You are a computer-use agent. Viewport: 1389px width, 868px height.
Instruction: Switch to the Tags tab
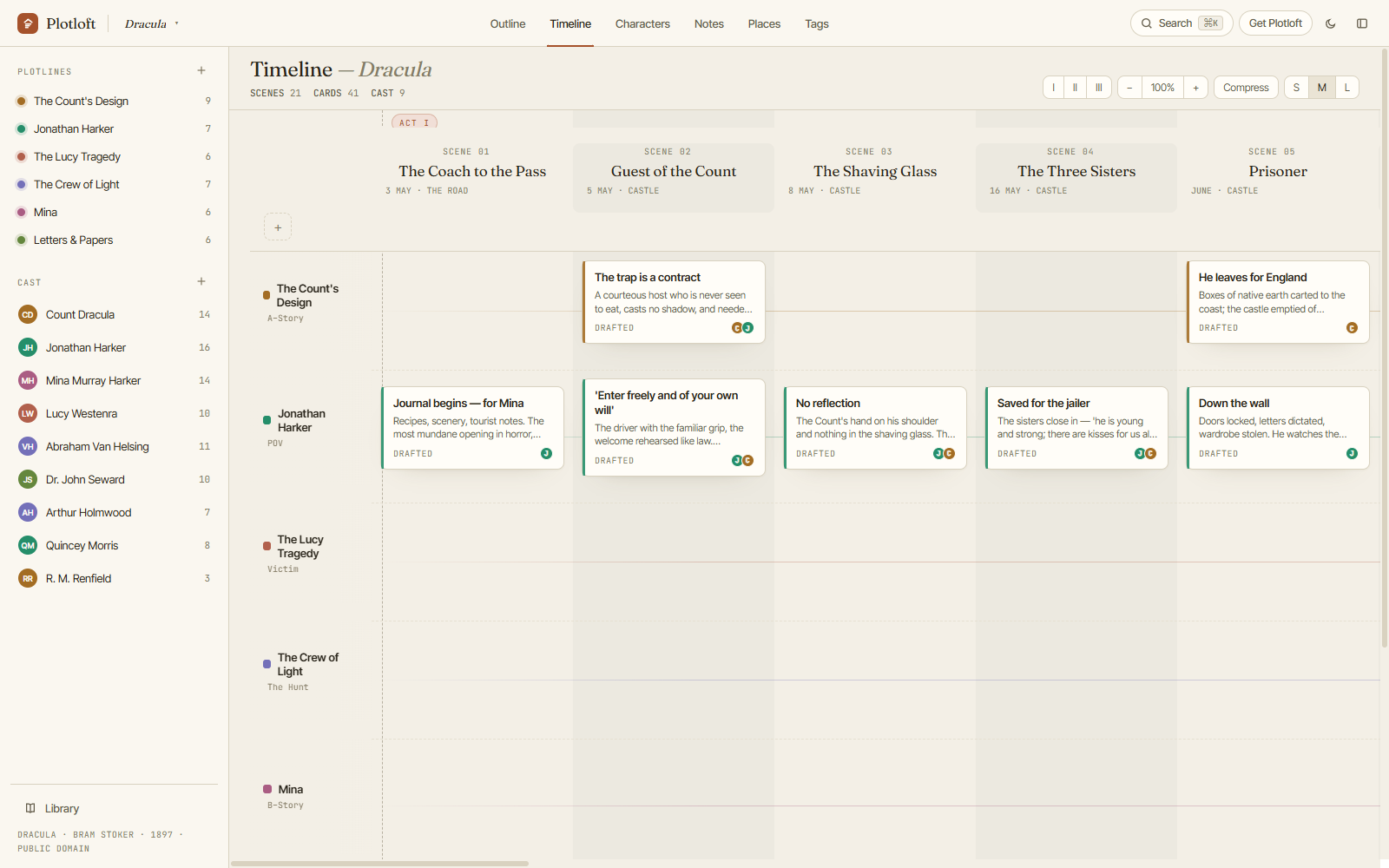point(817,23)
